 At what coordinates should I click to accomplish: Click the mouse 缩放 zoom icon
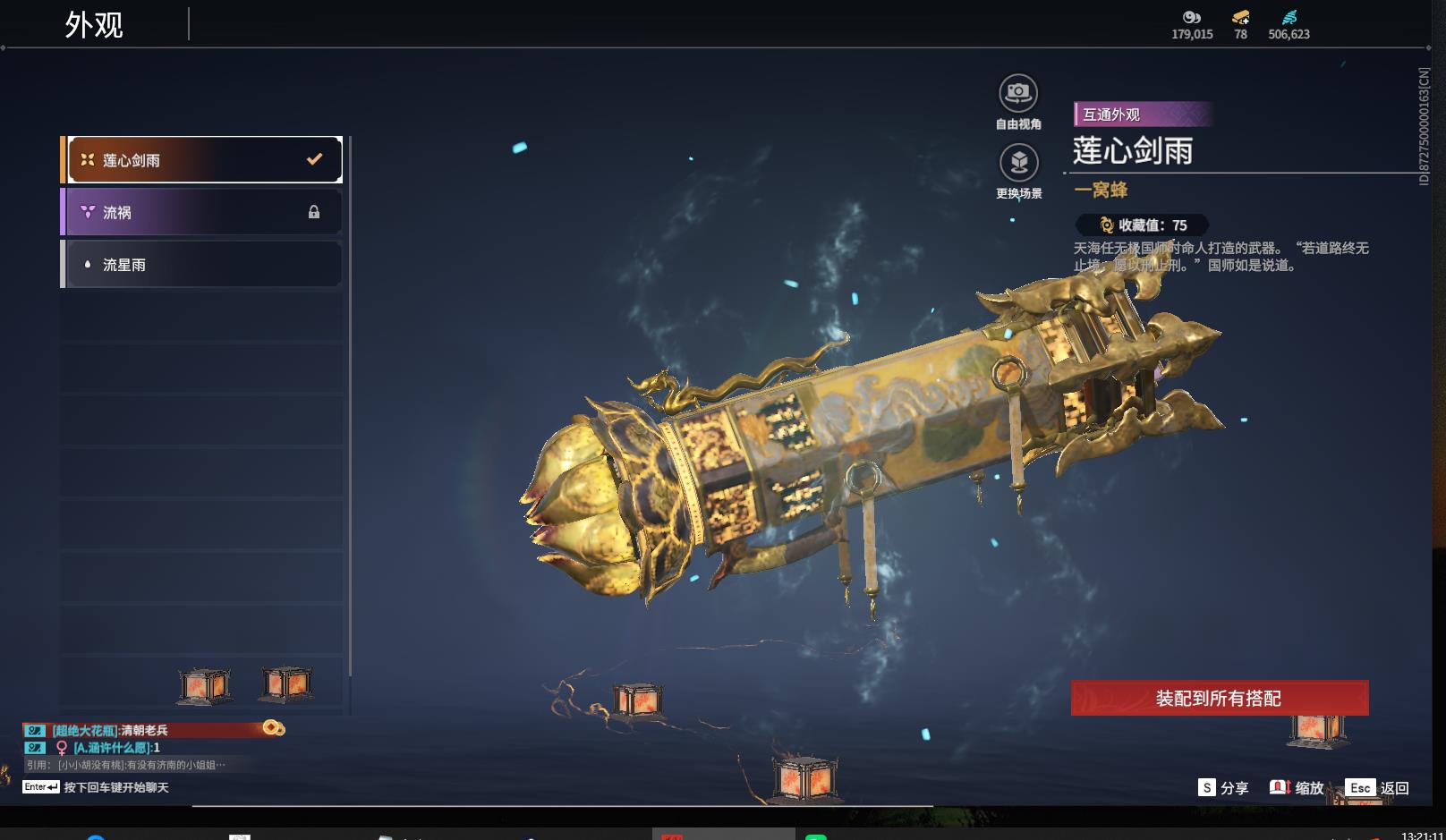point(1280,787)
